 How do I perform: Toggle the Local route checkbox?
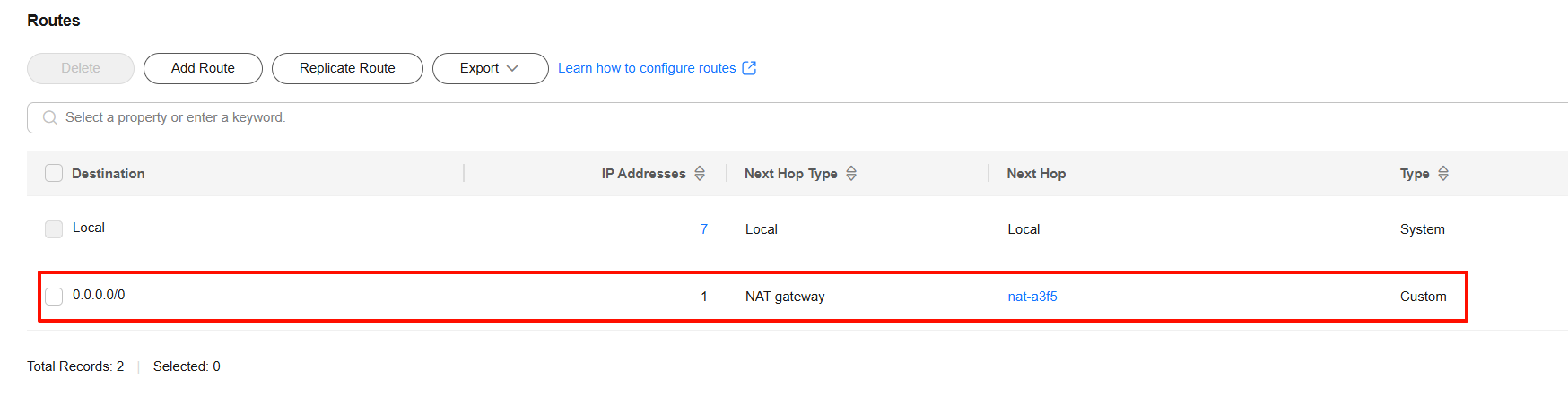[54, 229]
